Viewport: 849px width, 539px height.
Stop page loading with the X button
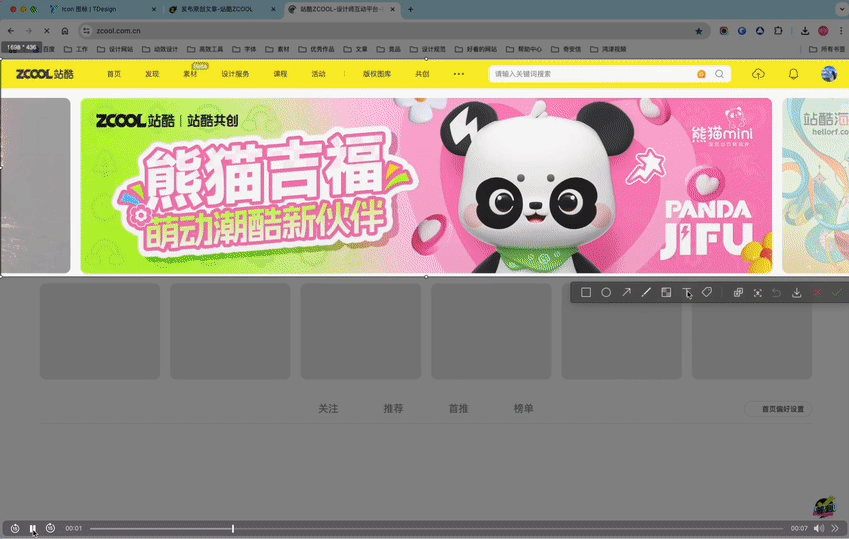(47, 31)
